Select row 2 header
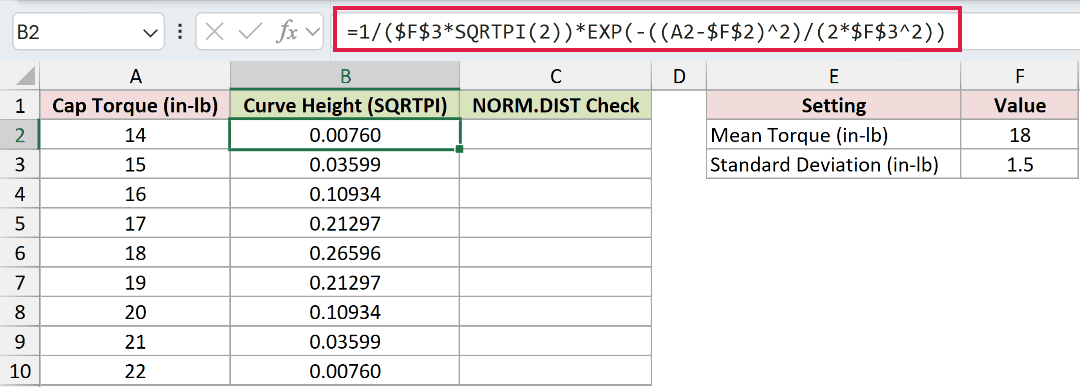1080x387 pixels. coord(20,134)
